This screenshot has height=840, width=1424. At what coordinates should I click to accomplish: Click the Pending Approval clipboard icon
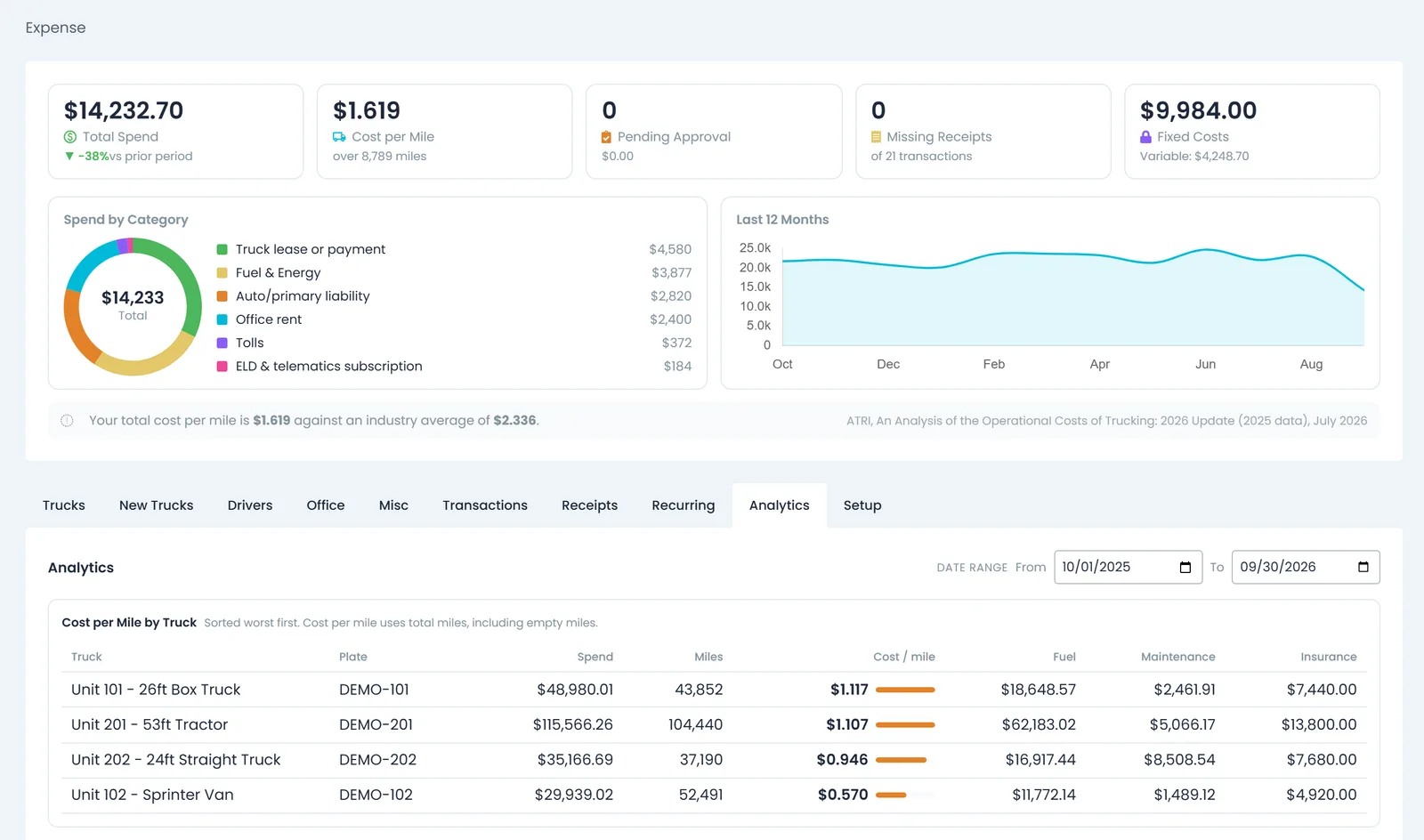point(607,137)
